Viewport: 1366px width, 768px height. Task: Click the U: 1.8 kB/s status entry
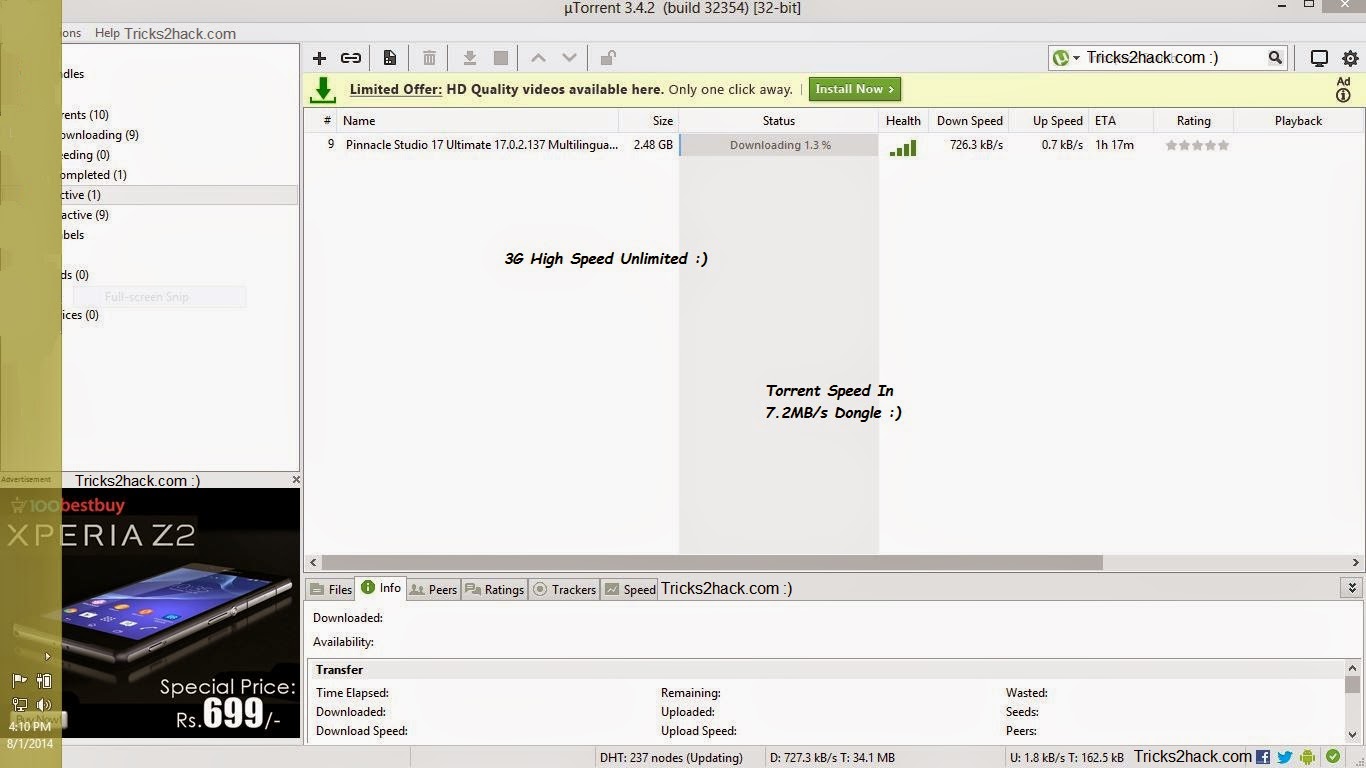[x=1067, y=758]
